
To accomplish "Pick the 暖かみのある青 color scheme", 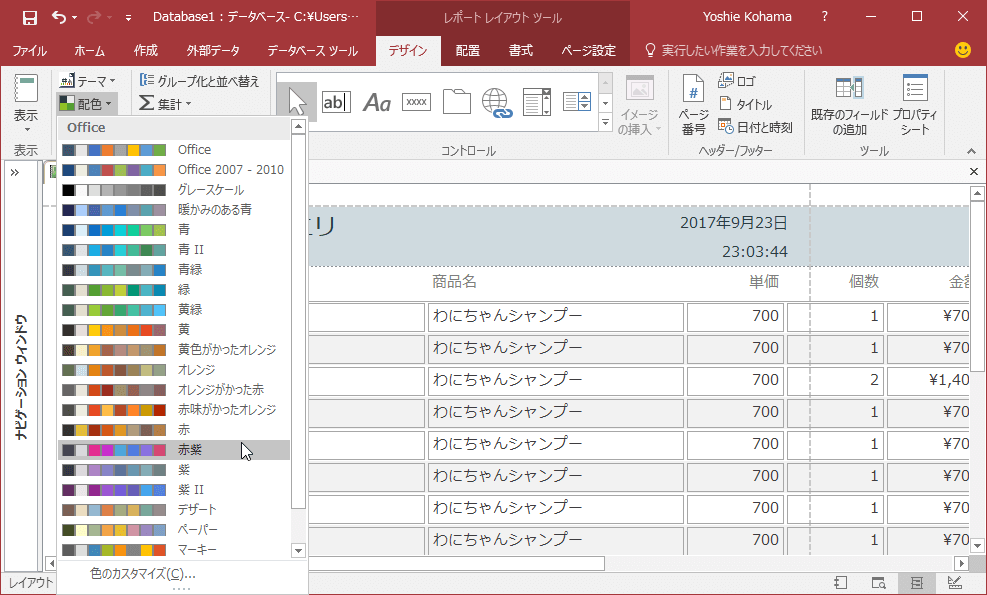I will point(174,210).
